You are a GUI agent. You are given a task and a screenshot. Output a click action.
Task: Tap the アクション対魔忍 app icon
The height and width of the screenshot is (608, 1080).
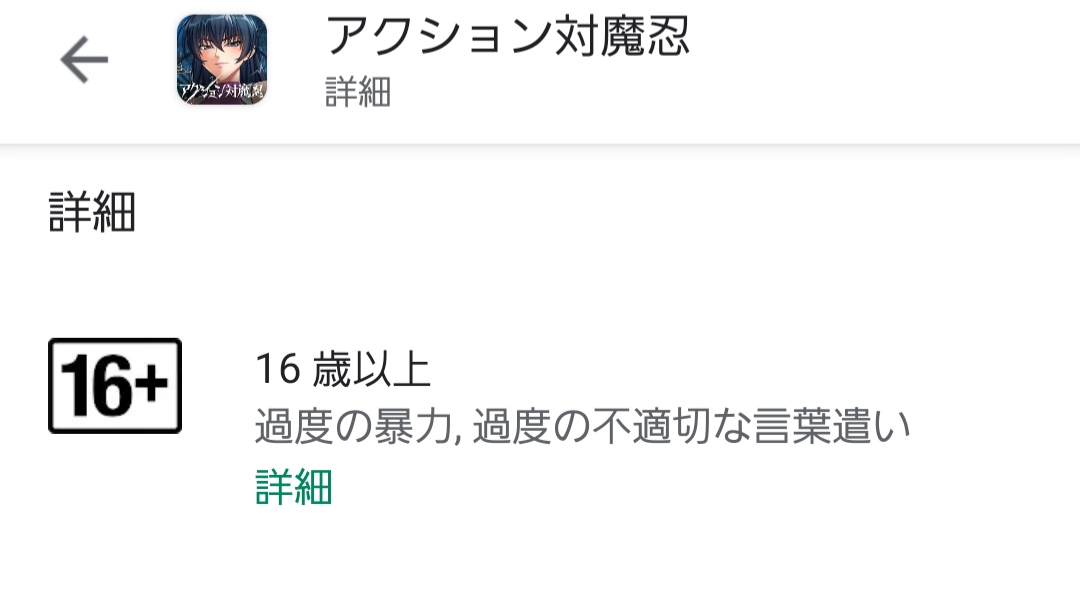coord(222,60)
